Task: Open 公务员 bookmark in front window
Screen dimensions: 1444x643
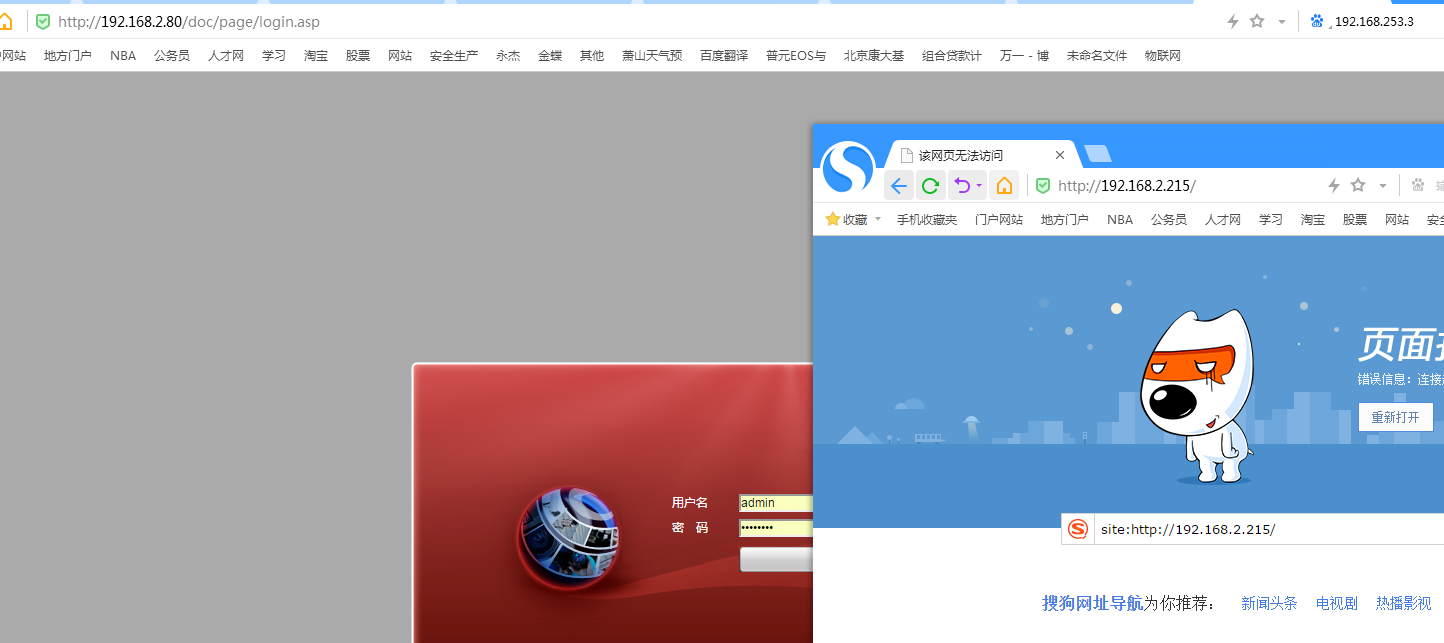Action: click(1169, 219)
